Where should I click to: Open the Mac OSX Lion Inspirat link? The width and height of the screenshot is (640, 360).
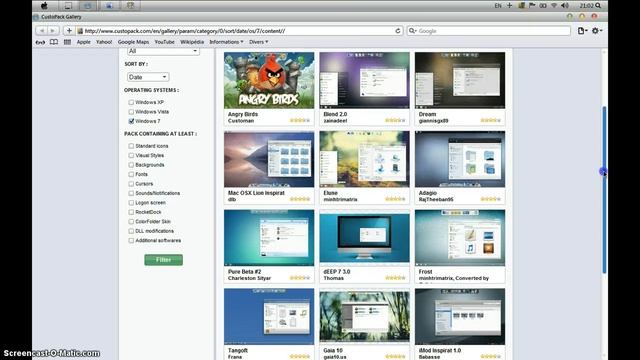256,193
